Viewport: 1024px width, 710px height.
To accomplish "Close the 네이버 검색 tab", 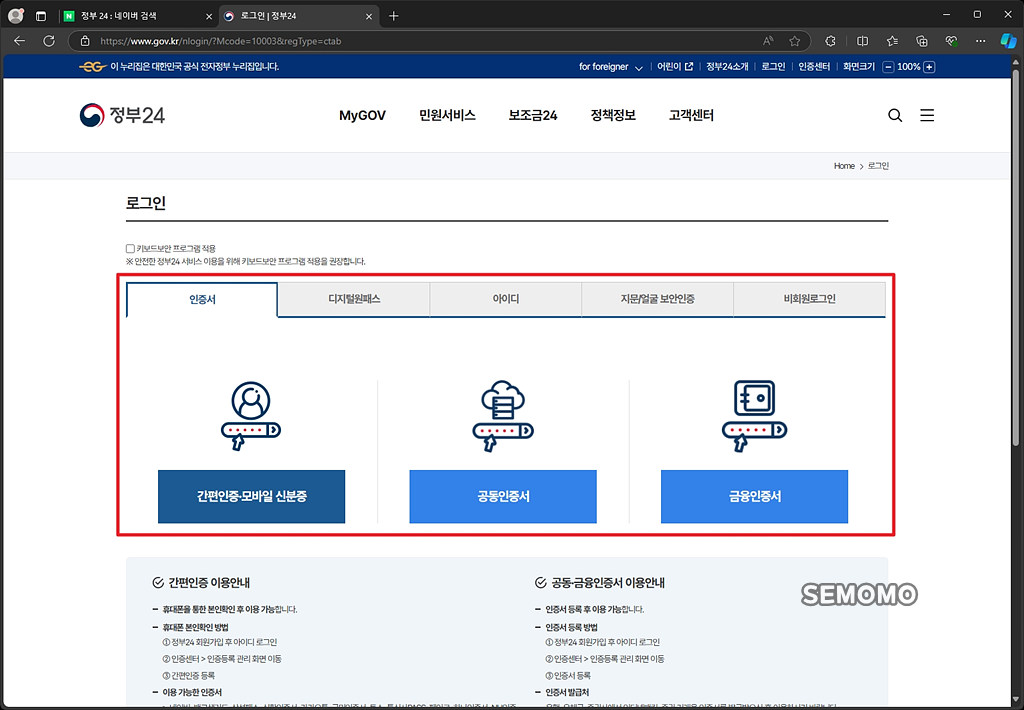I will coord(209,16).
